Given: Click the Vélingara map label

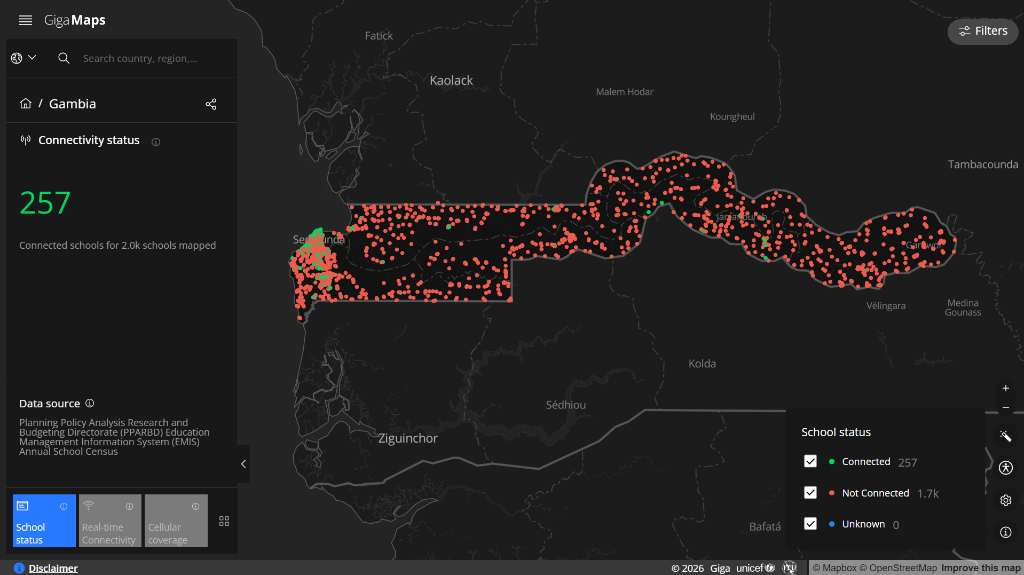Looking at the screenshot, I should [886, 306].
